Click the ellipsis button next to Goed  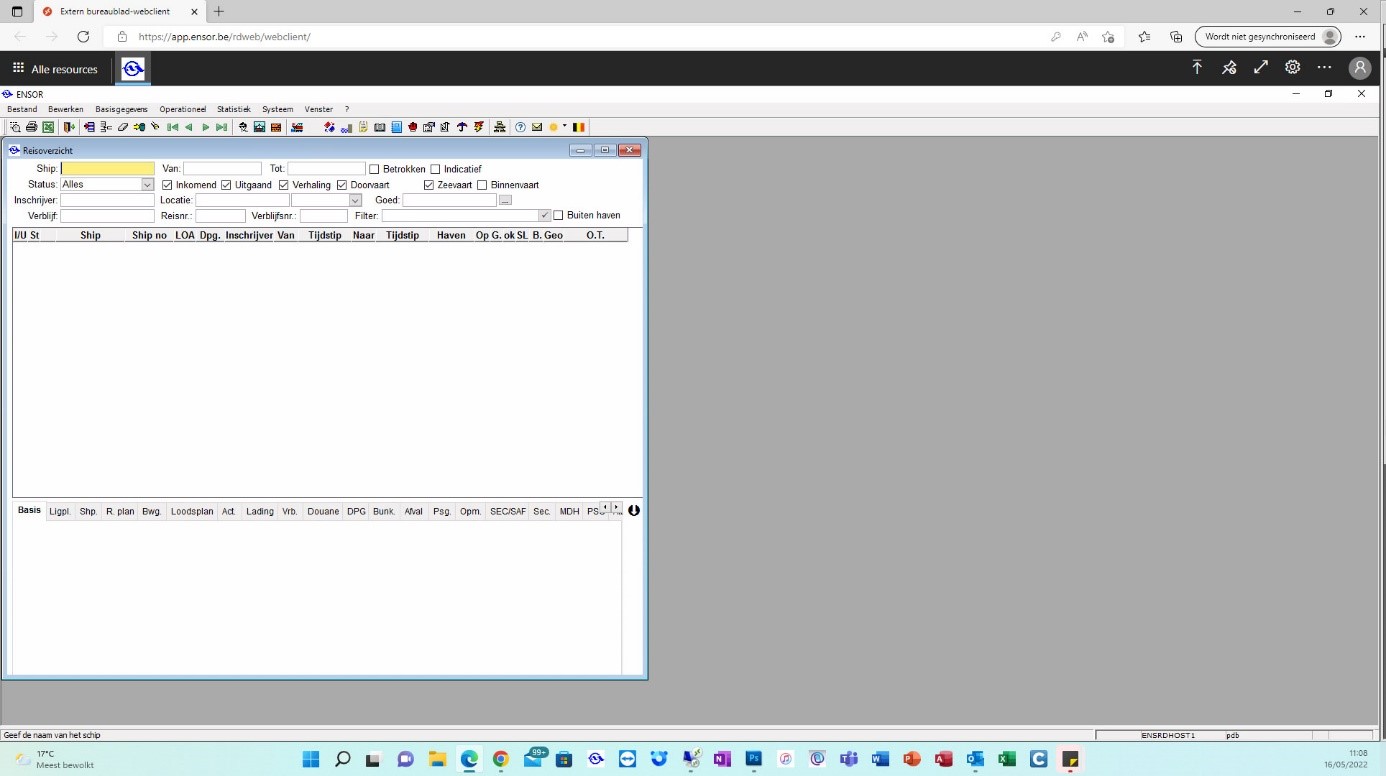[x=505, y=201]
